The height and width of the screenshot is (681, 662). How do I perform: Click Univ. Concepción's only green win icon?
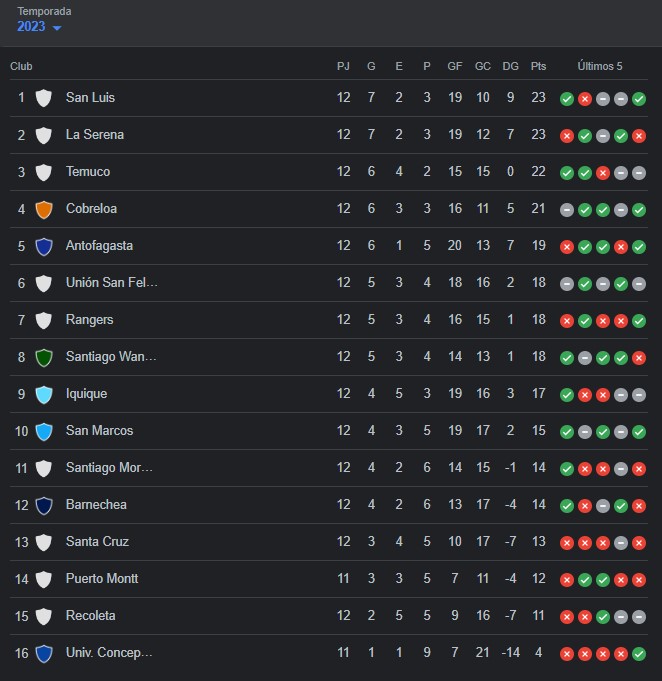tap(639, 654)
